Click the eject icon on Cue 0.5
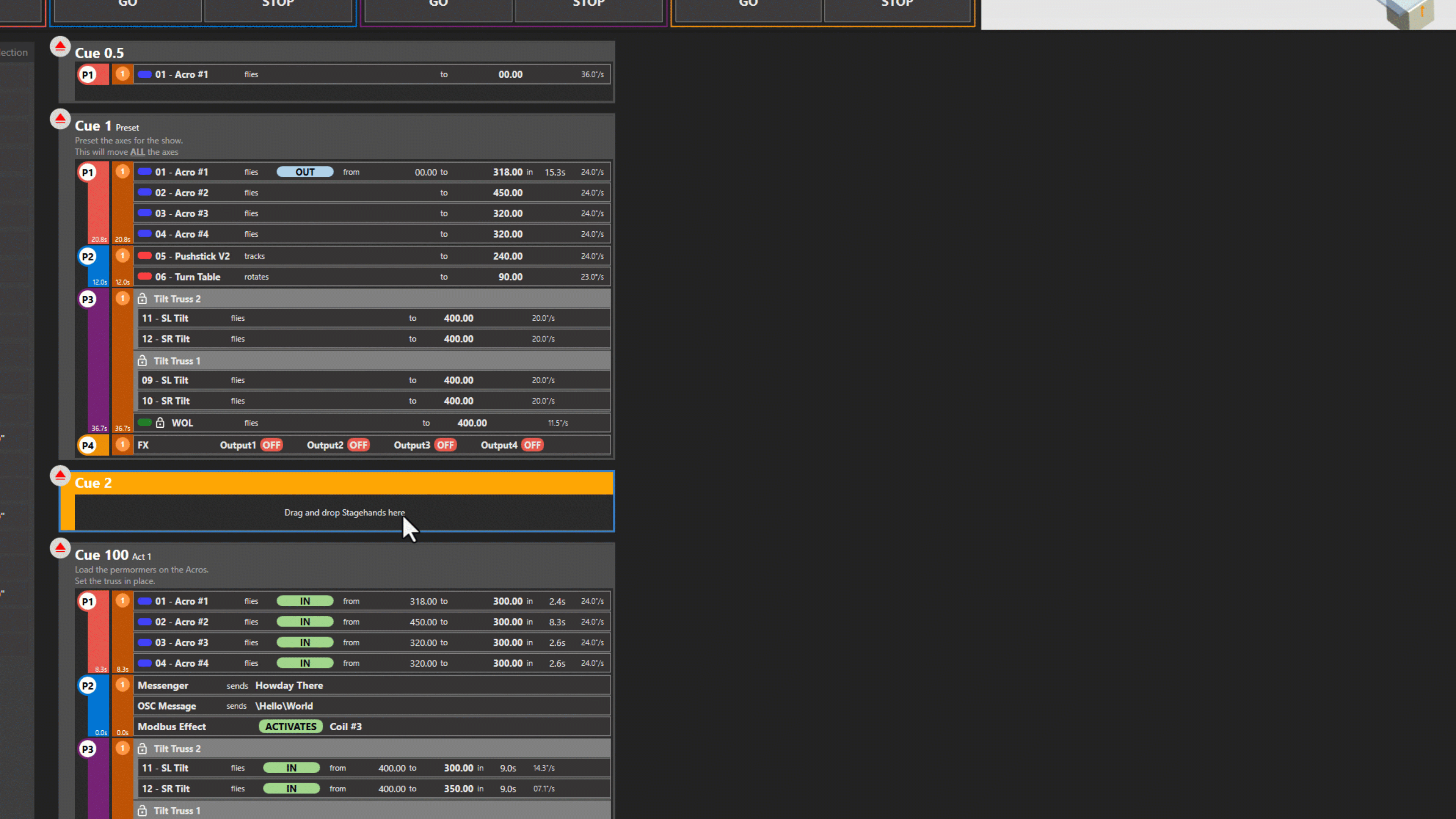 (x=60, y=46)
